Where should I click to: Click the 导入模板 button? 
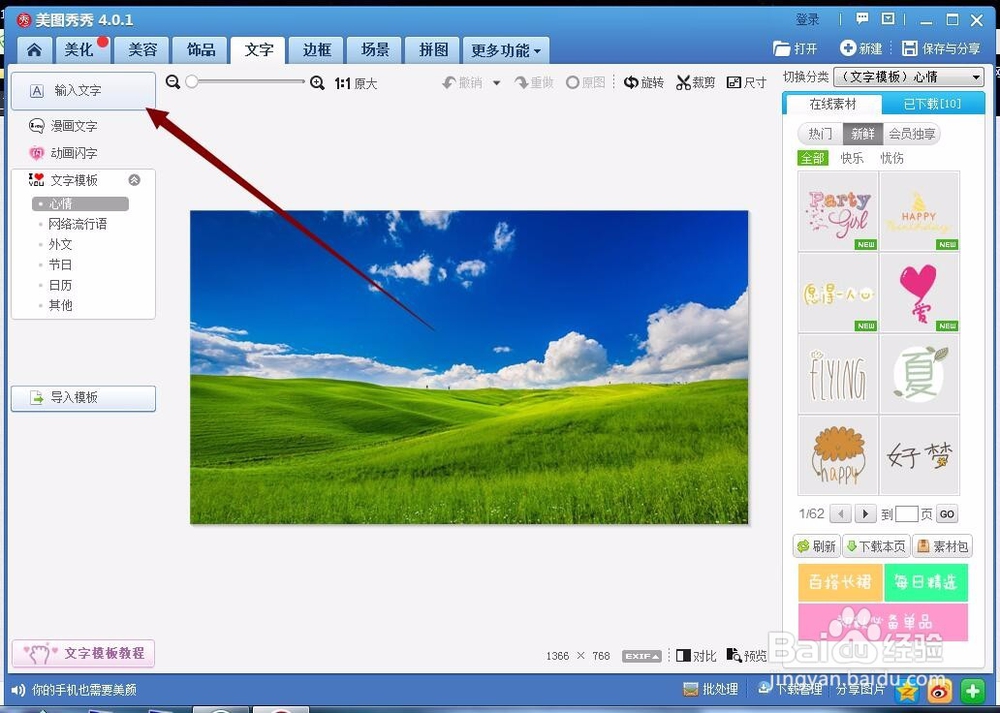coord(83,398)
